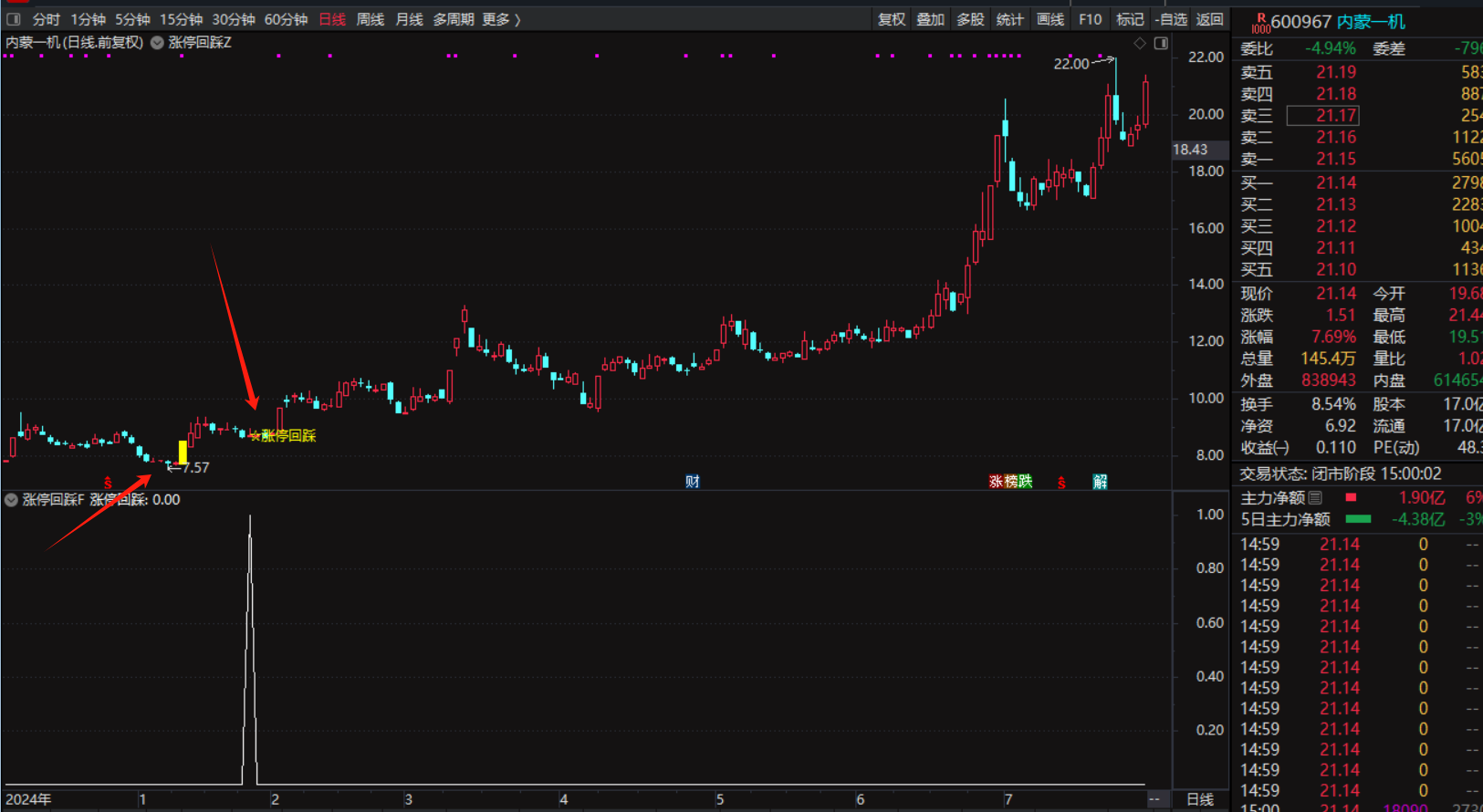Toggle the left sidebar panel icon
The height and width of the screenshot is (812, 1483).
point(13,19)
